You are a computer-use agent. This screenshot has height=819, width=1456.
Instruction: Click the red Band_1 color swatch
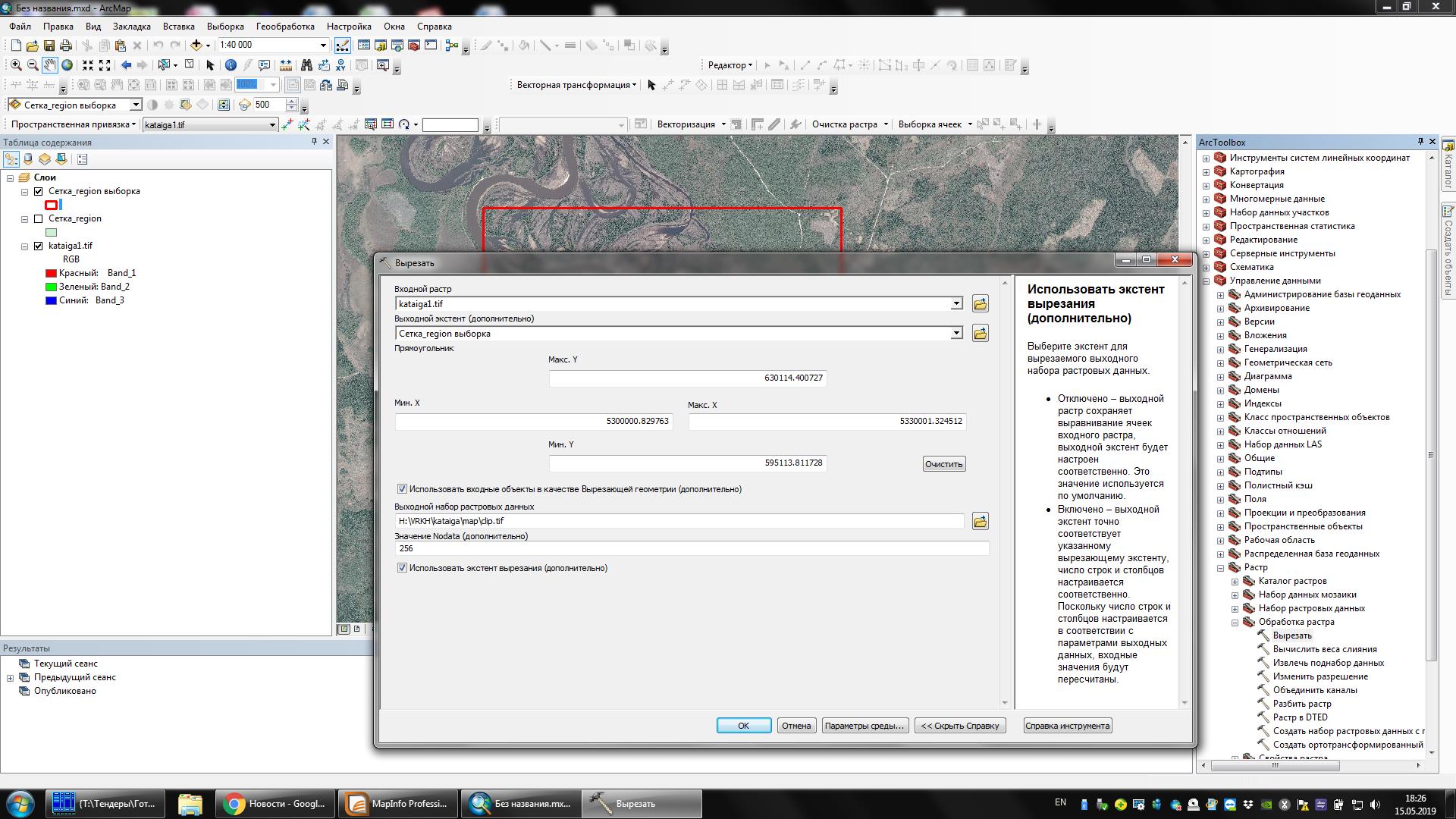tap(51, 273)
